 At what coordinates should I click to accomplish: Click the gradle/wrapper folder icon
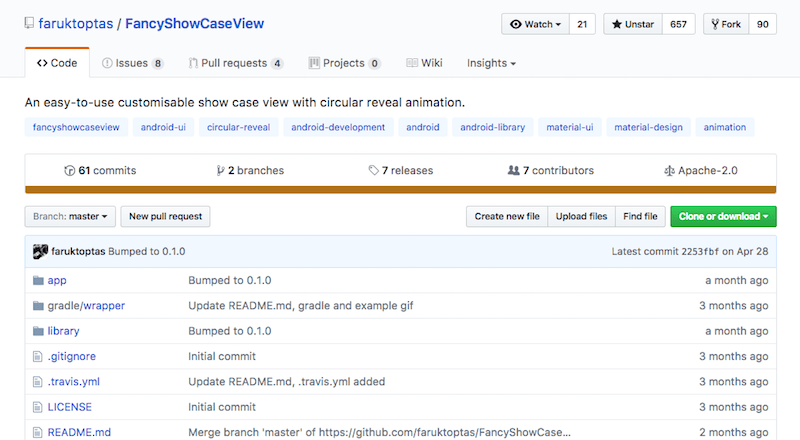pyautogui.click(x=38, y=306)
